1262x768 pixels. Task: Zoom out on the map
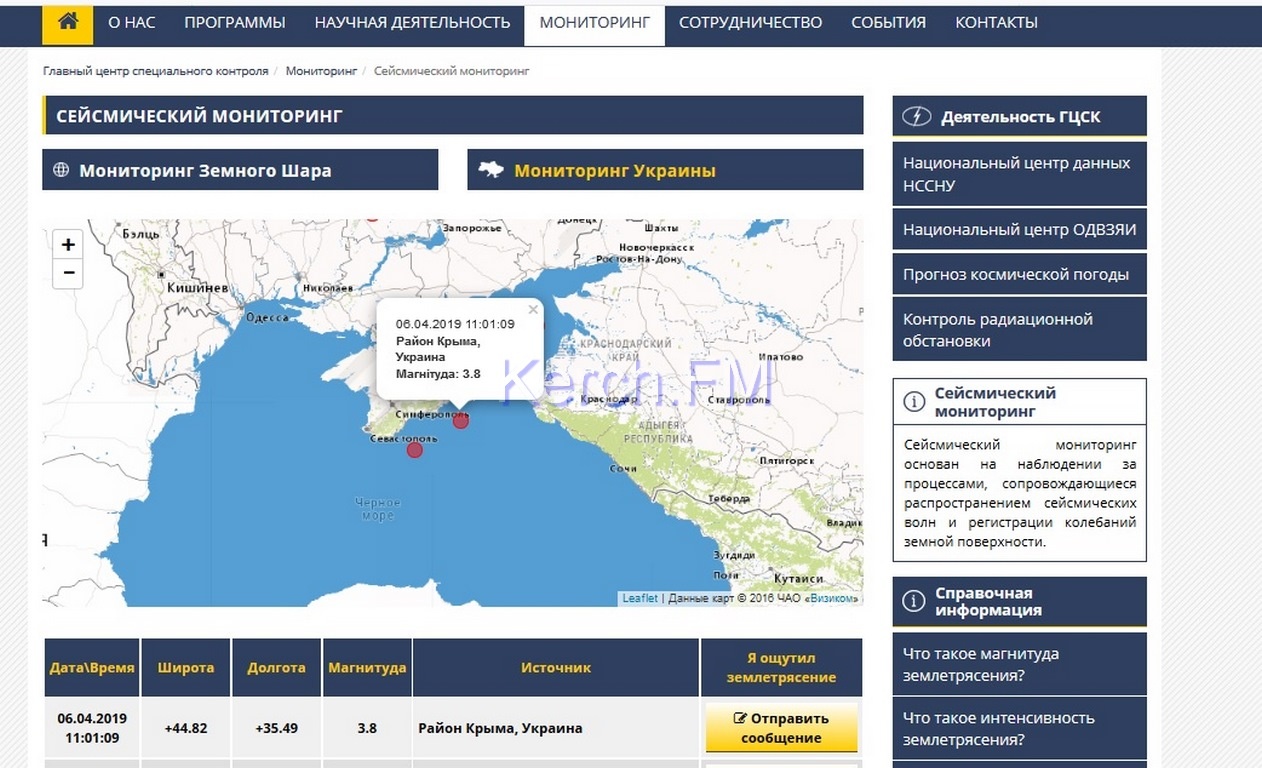[68, 273]
